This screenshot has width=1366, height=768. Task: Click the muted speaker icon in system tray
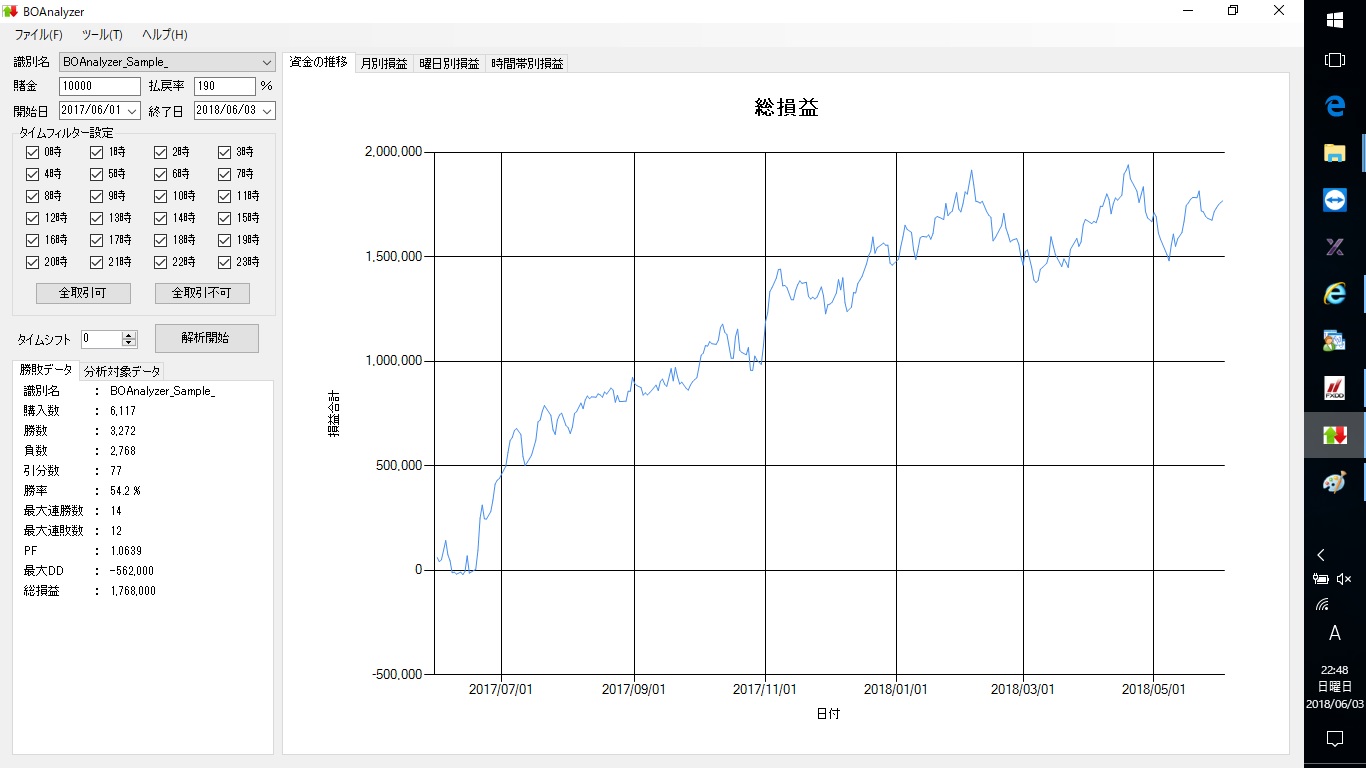1345,578
